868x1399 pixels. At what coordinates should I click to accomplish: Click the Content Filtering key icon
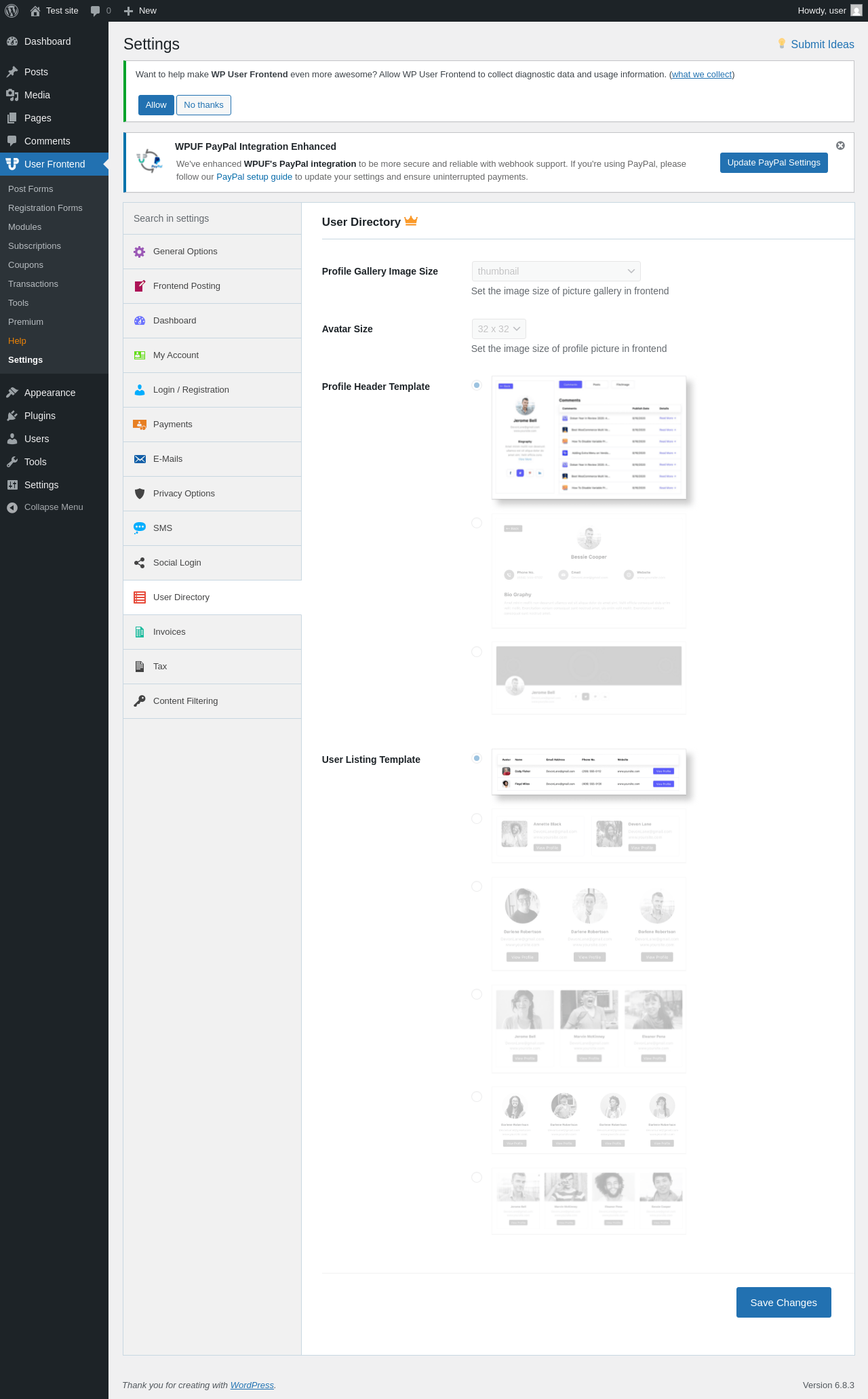pos(140,701)
